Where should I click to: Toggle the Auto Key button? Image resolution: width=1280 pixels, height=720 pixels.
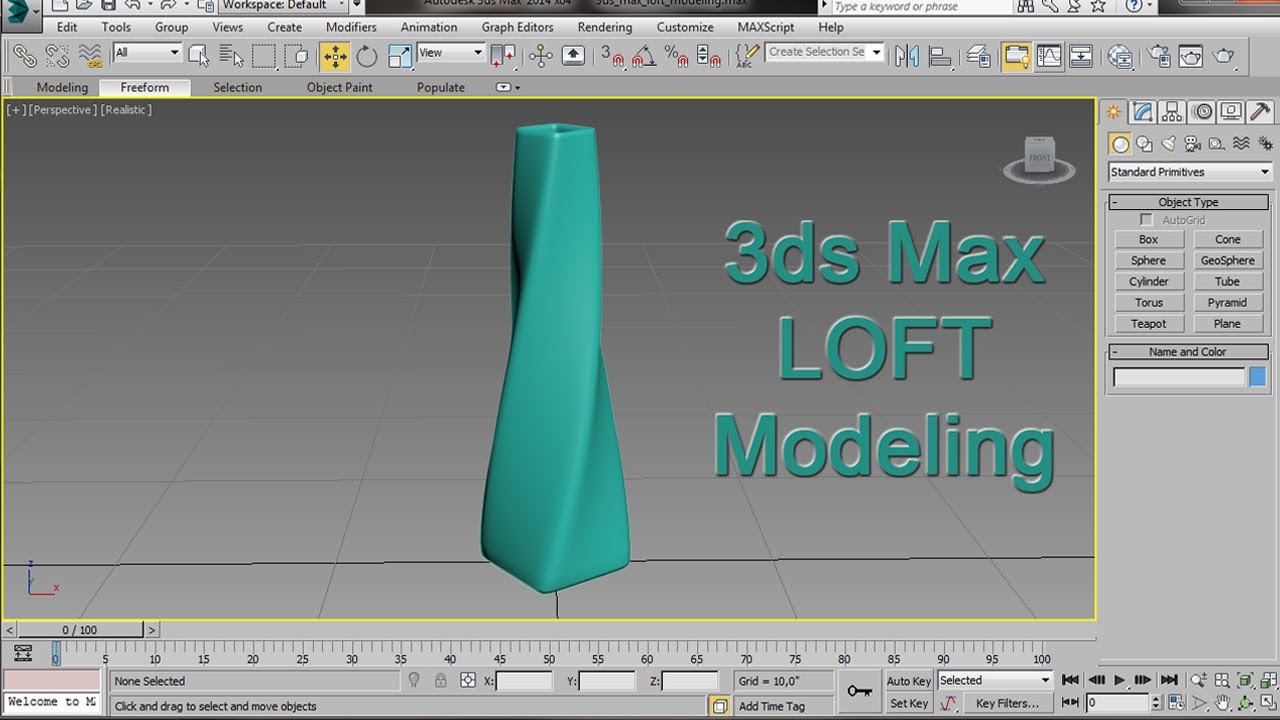909,681
